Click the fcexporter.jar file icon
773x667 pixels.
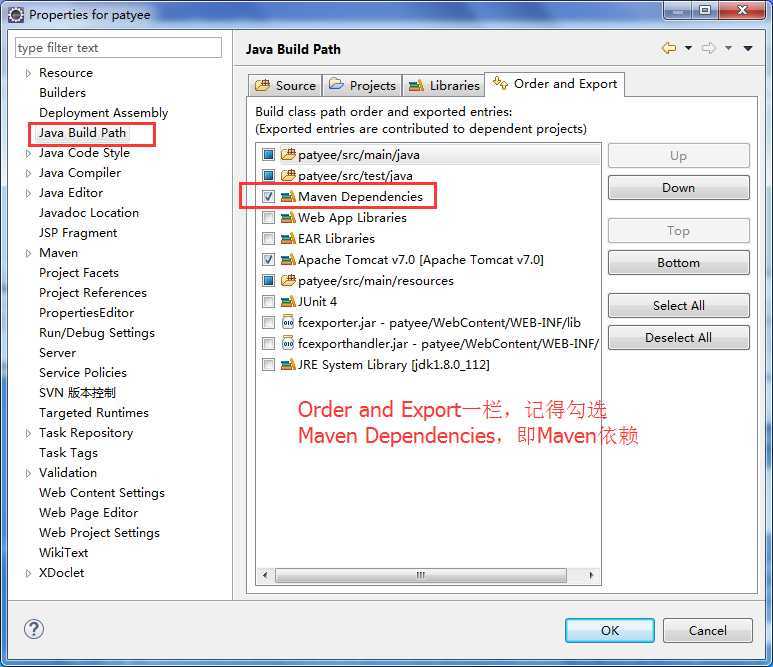(x=288, y=322)
